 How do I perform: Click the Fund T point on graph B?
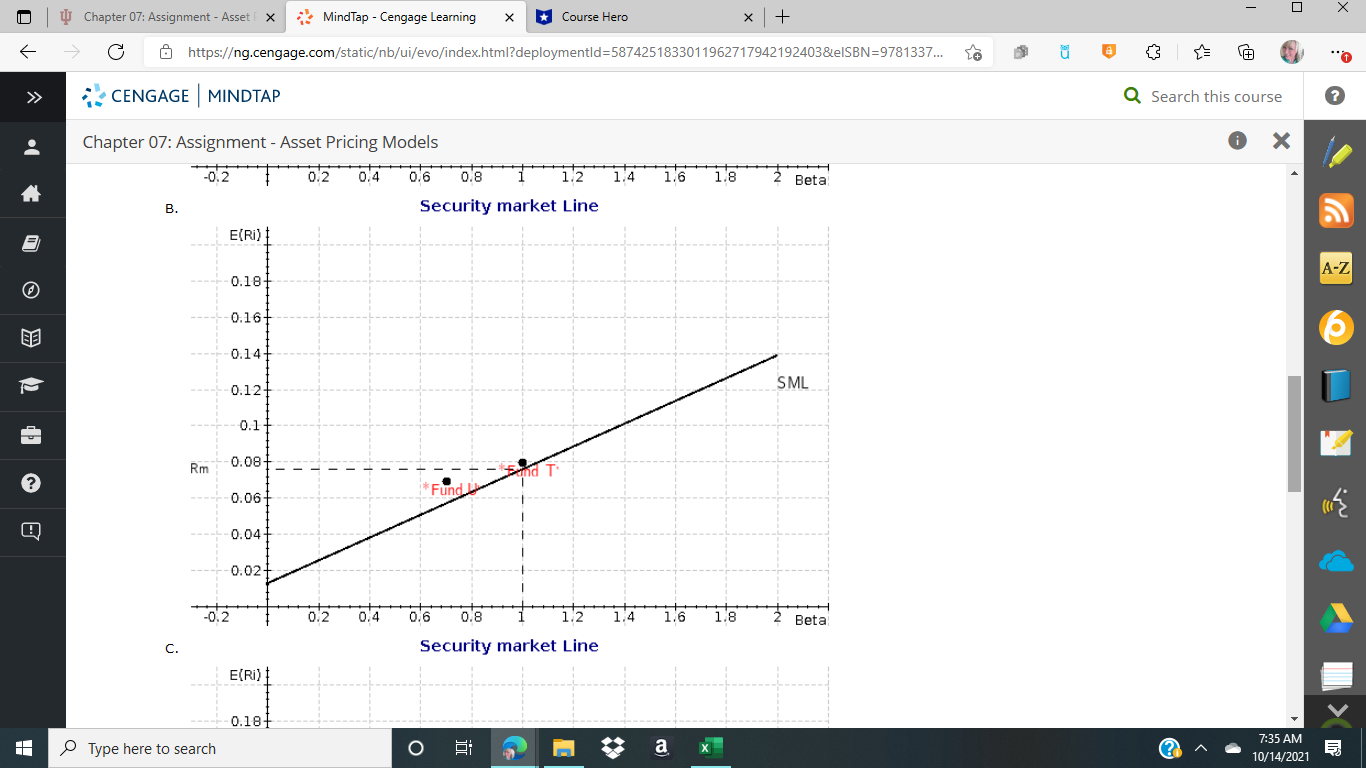pyautogui.click(x=522, y=463)
